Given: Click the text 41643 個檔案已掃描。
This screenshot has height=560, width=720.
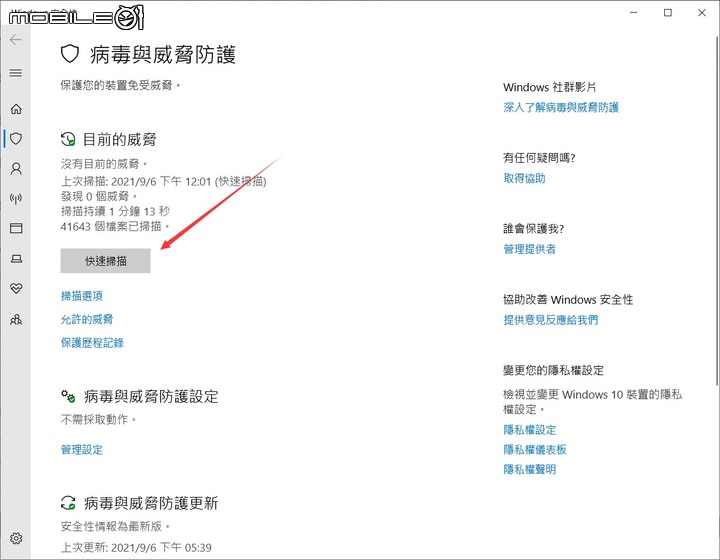Looking at the screenshot, I should pyautogui.click(x=115, y=226).
